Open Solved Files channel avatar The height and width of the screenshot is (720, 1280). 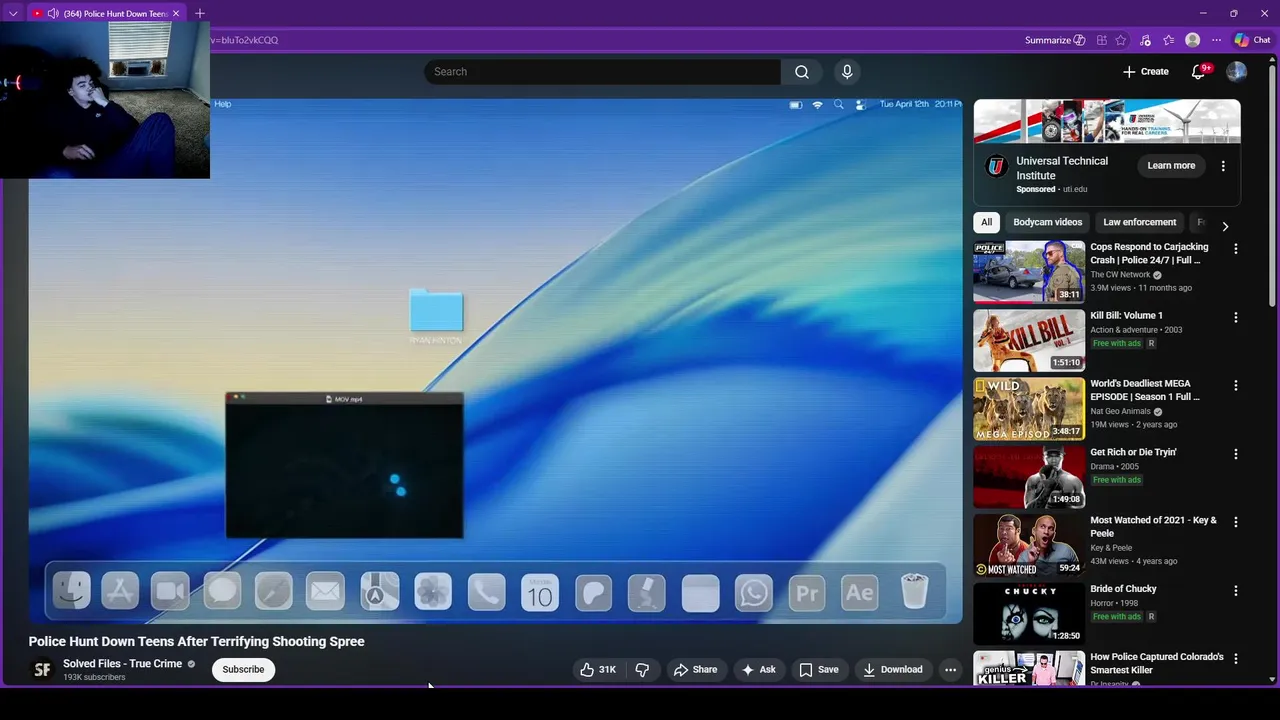click(x=42, y=670)
